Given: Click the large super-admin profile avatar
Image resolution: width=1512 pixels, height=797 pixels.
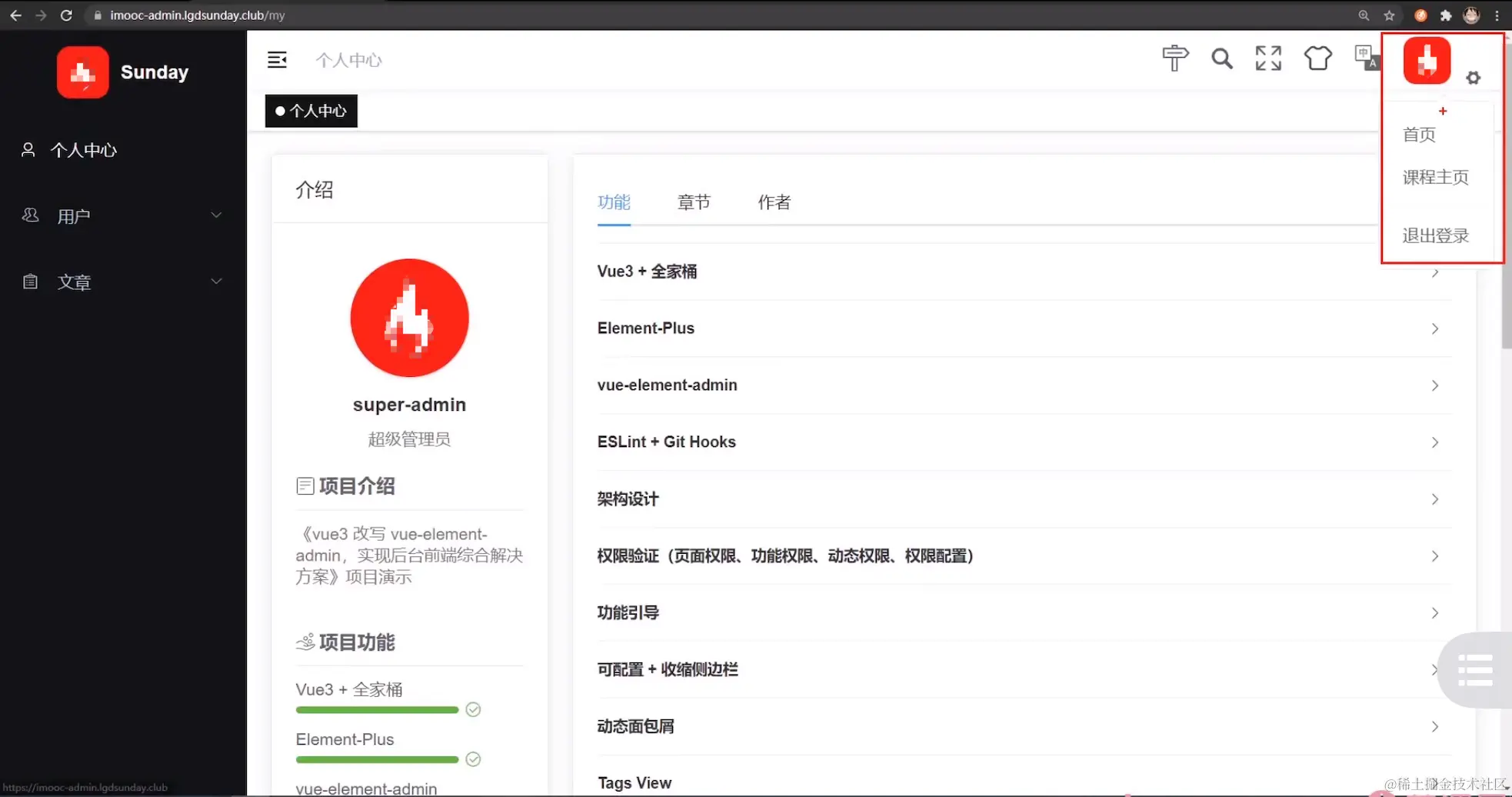Looking at the screenshot, I should (x=409, y=318).
